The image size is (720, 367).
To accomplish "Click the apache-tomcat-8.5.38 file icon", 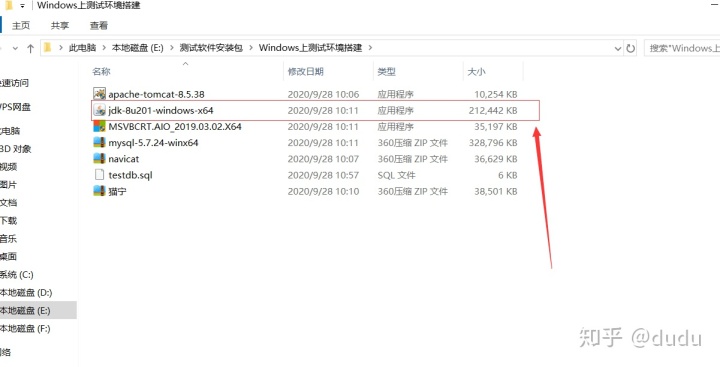I will click(100, 94).
